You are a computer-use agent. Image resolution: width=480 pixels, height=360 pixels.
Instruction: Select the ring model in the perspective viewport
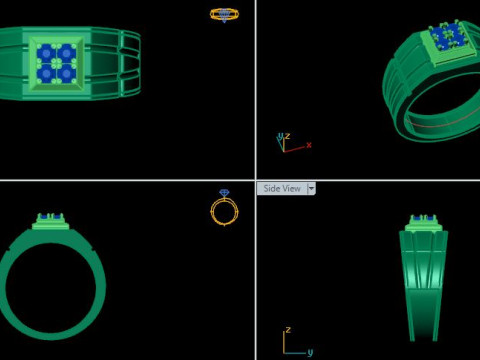coord(432,82)
